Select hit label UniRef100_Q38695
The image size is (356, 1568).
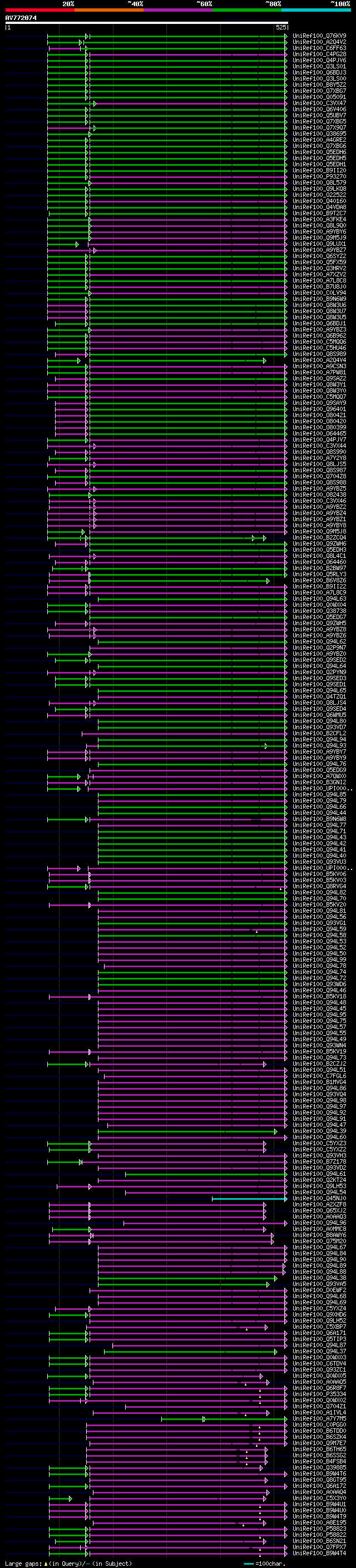pos(319,134)
